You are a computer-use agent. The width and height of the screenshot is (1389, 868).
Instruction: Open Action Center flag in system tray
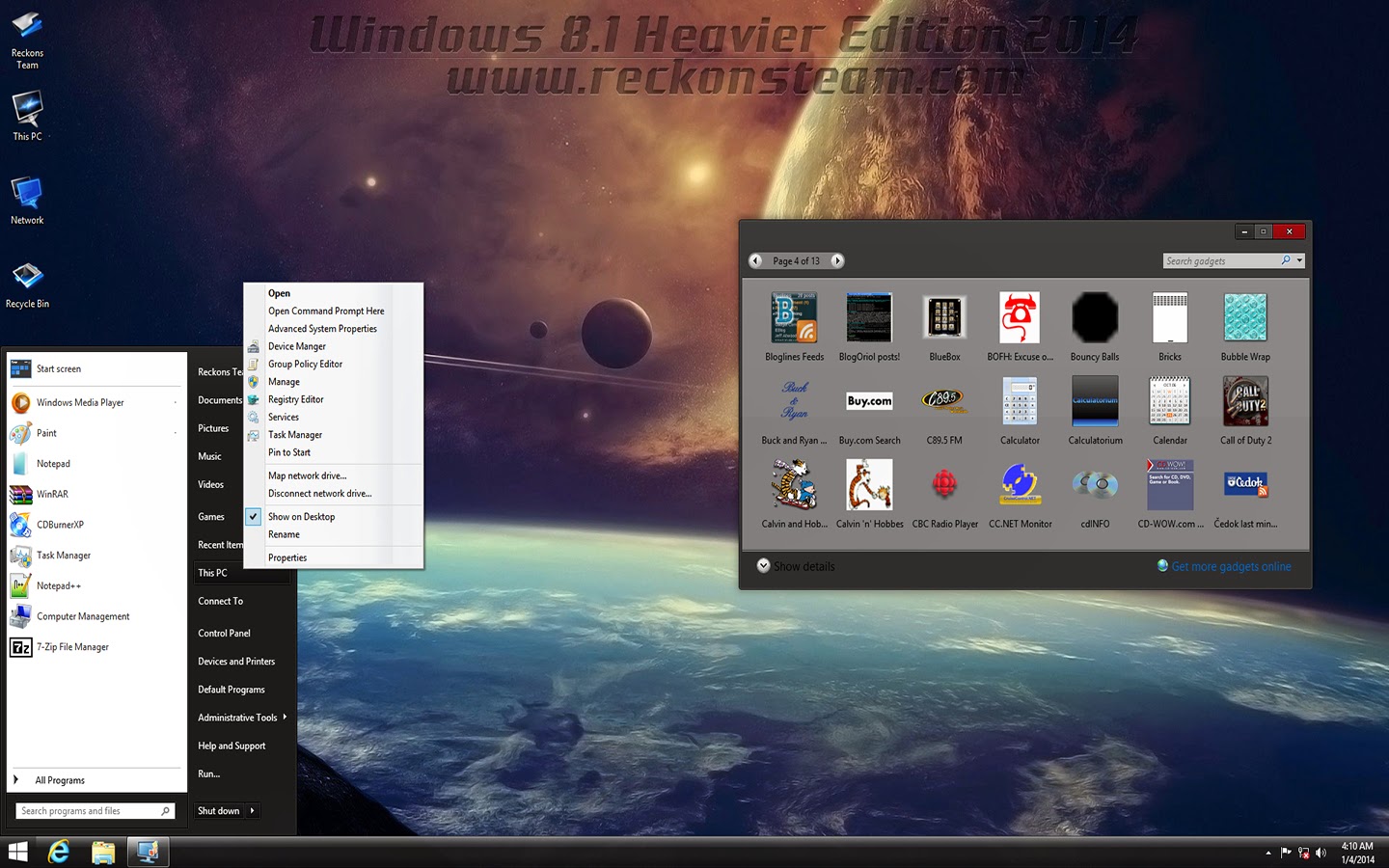(x=1285, y=853)
